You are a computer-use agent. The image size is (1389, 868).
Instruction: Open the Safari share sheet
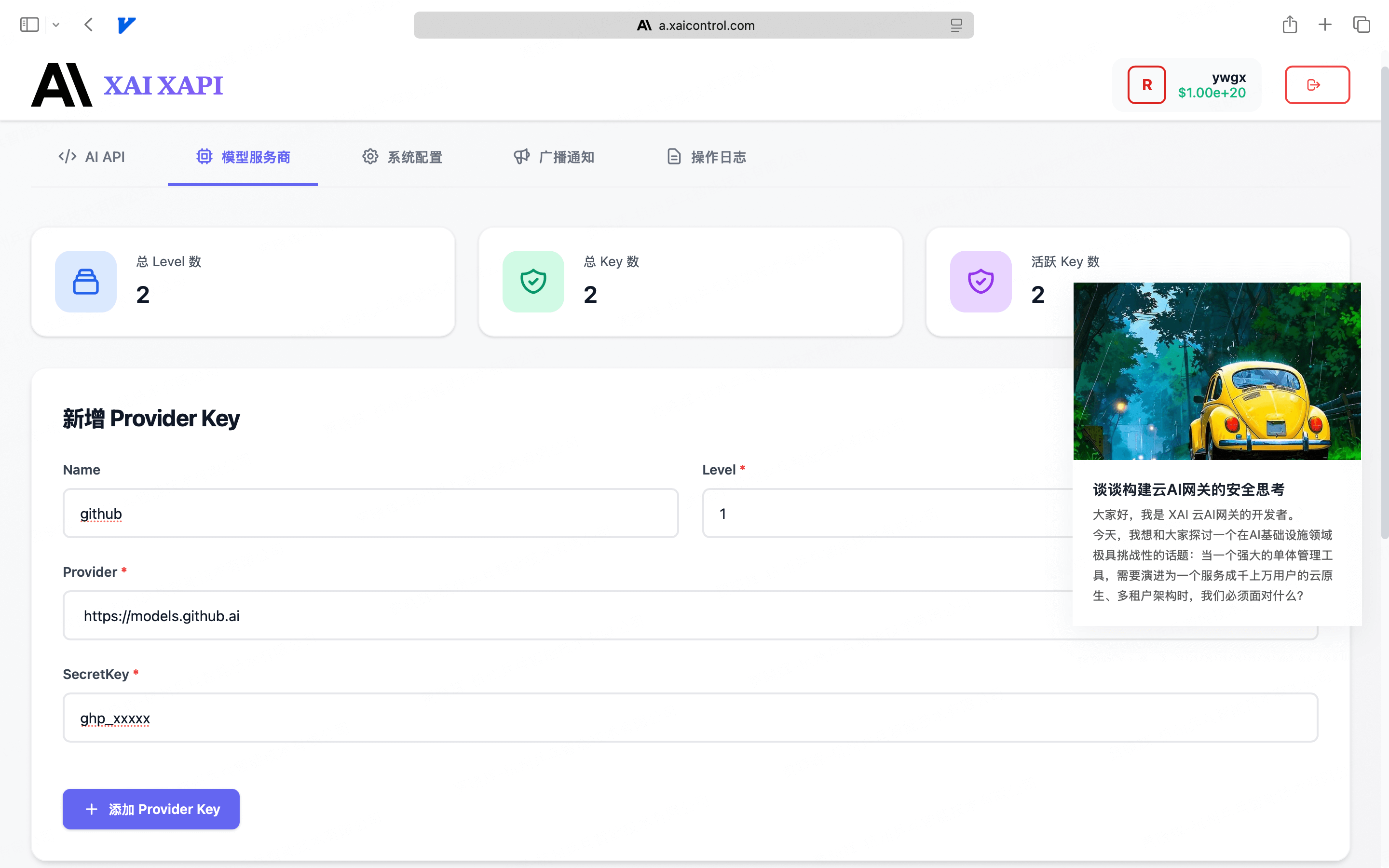point(1290,25)
